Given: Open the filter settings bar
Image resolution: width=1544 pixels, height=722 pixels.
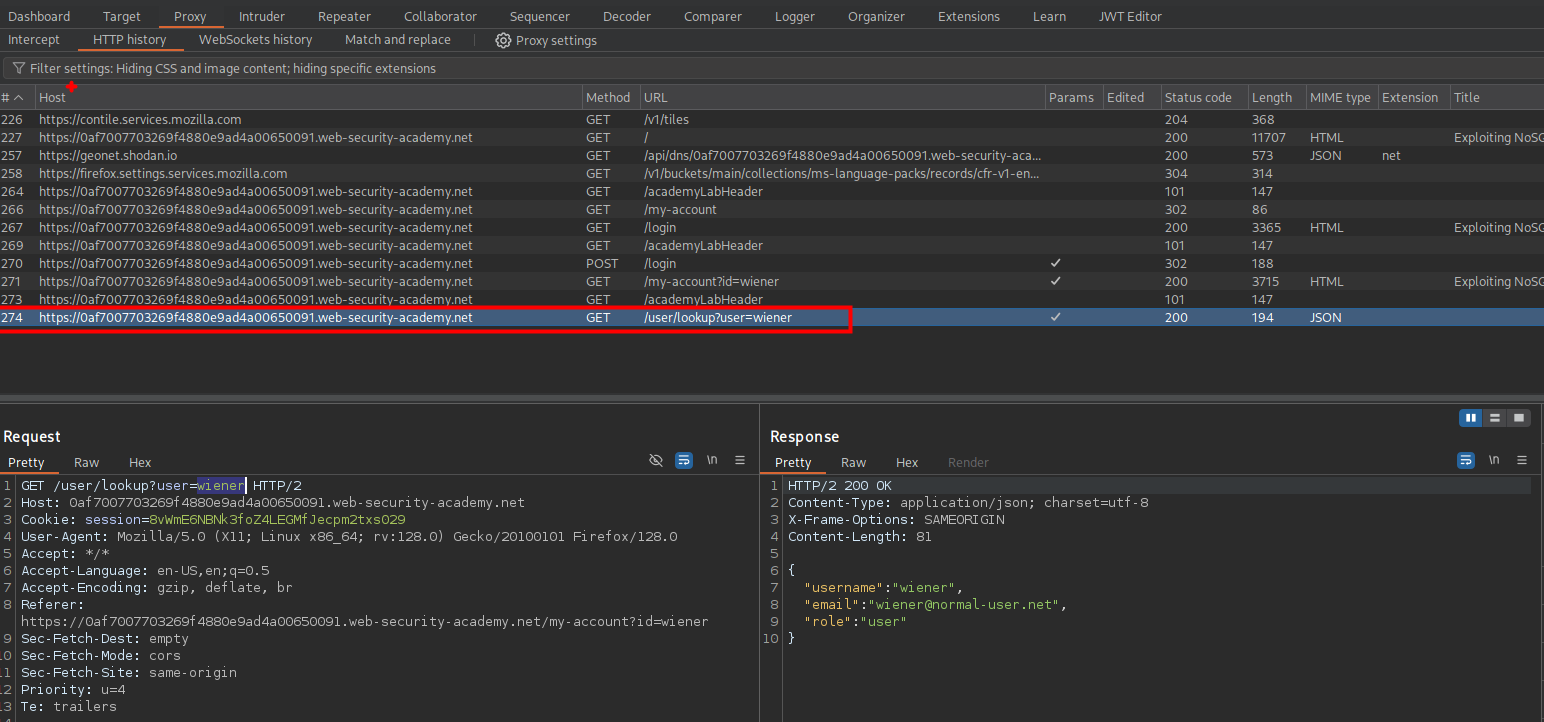Looking at the screenshot, I should (232, 69).
